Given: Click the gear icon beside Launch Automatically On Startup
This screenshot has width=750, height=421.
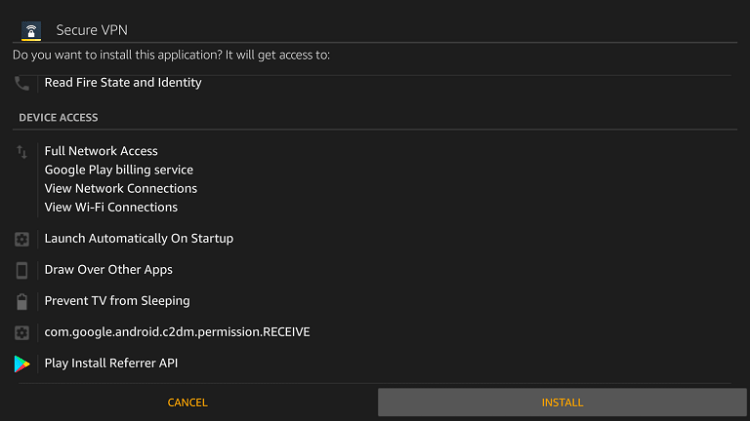Looking at the screenshot, I should point(22,239).
